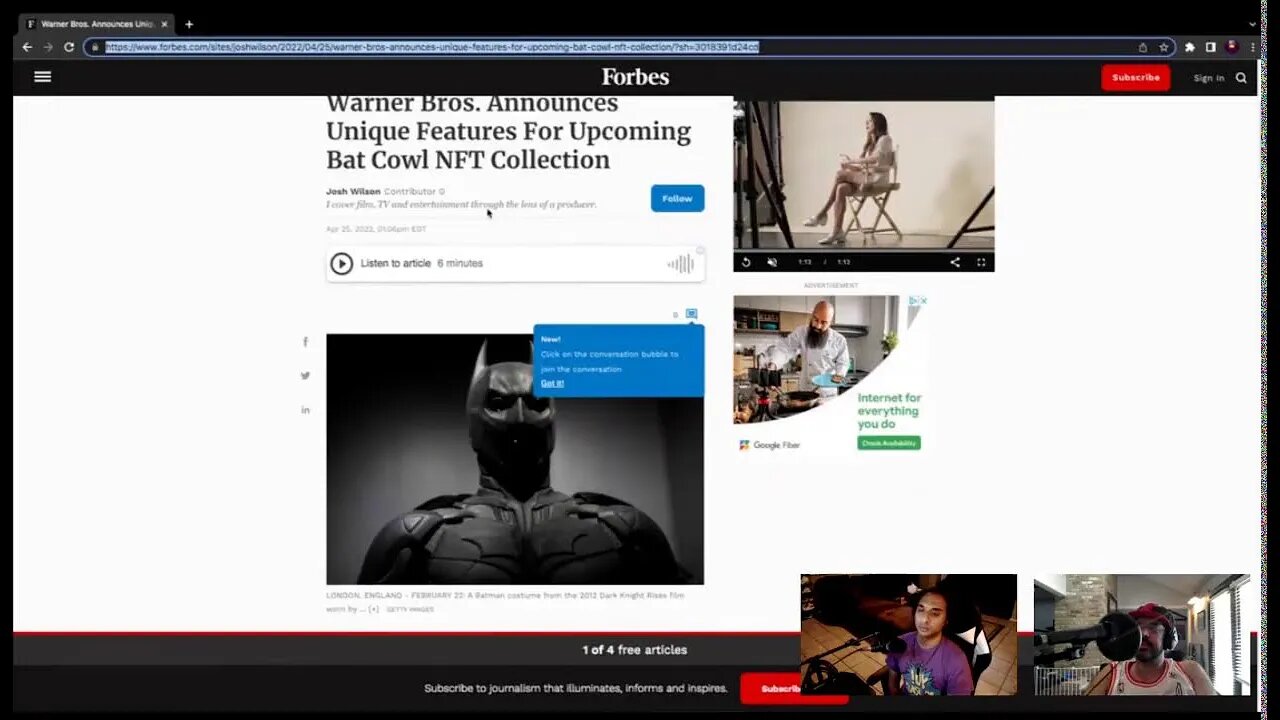
Task: Click Sign In link
Action: click(1208, 78)
